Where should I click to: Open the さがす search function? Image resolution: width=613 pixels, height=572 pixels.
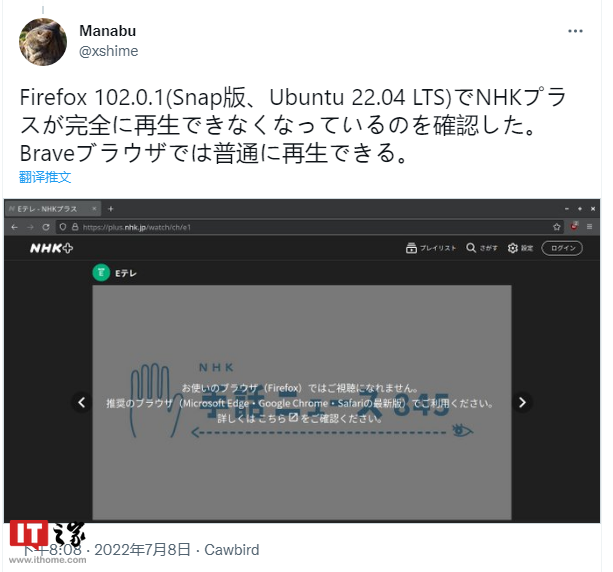coord(482,248)
